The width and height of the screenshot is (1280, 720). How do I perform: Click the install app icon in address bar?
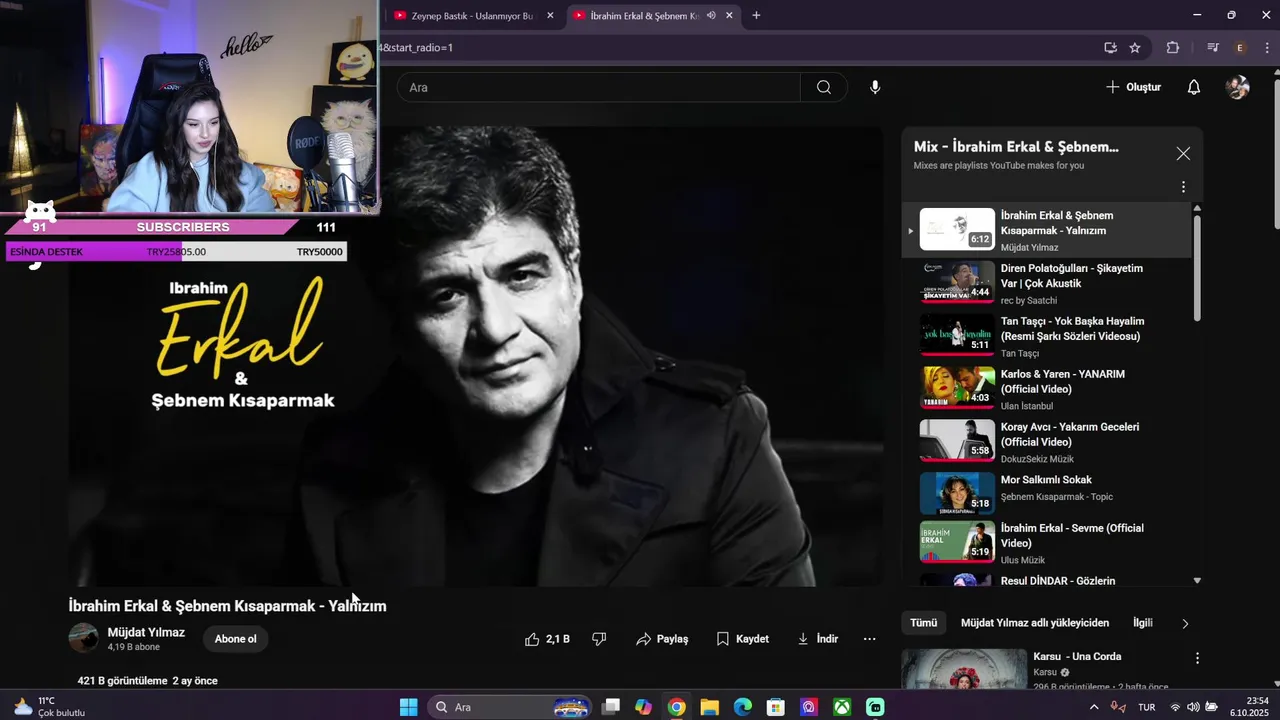pyautogui.click(x=1110, y=47)
